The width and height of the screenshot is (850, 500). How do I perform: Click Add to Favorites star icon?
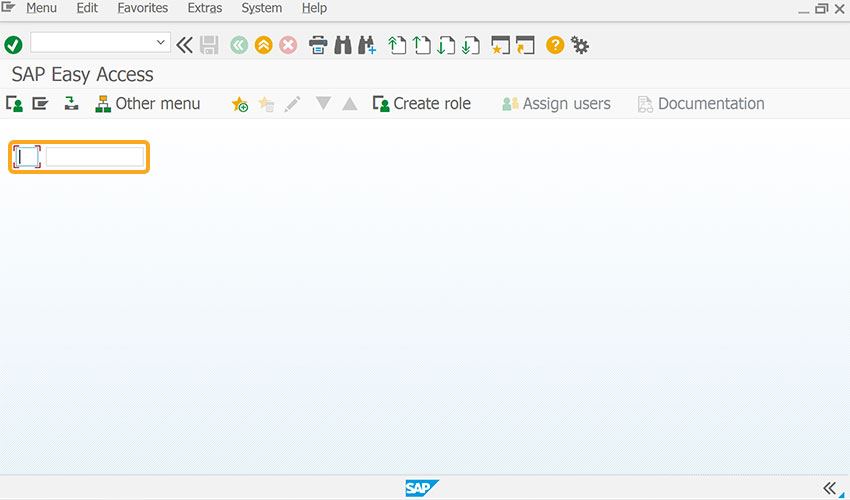[x=240, y=104]
